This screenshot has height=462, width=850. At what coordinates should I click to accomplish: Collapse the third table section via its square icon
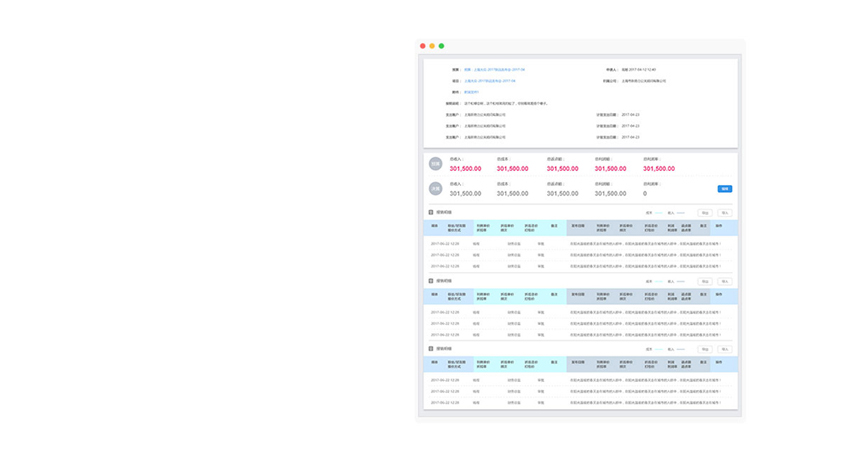tap(431, 349)
